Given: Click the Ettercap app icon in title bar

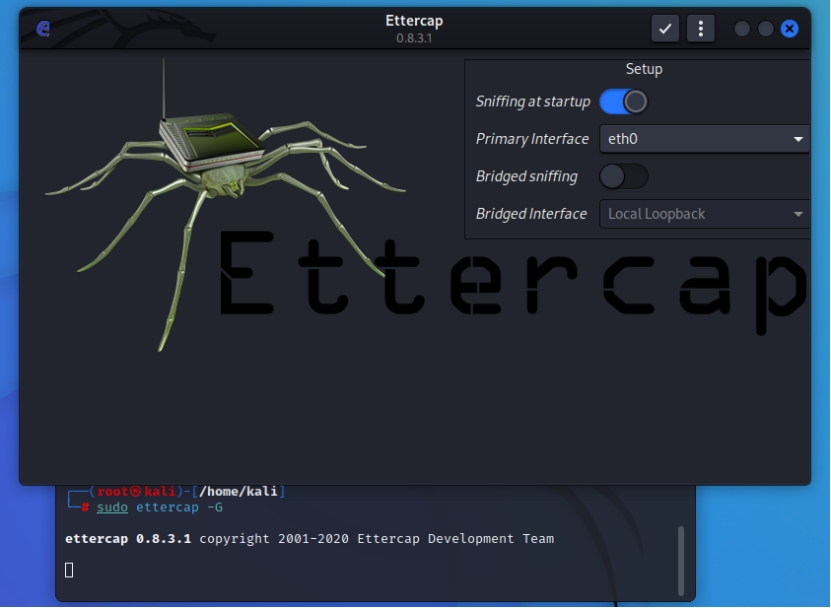Looking at the screenshot, I should click(x=43, y=29).
